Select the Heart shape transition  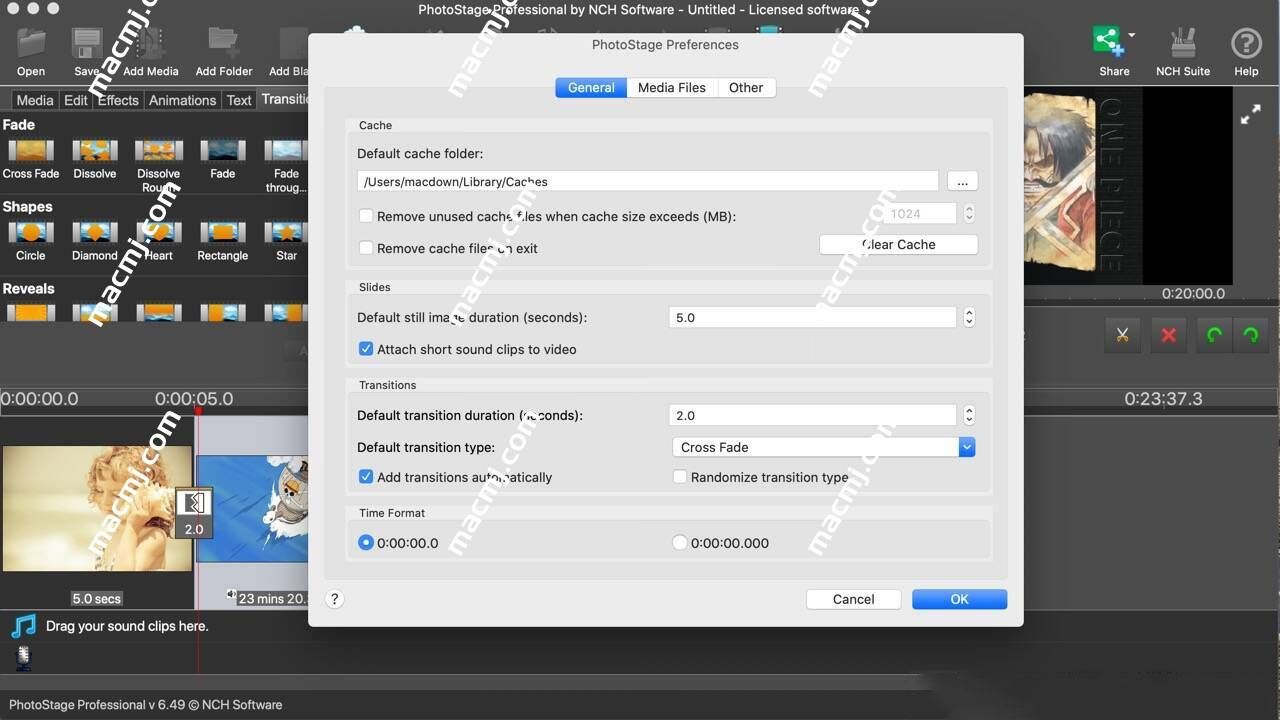pos(159,233)
